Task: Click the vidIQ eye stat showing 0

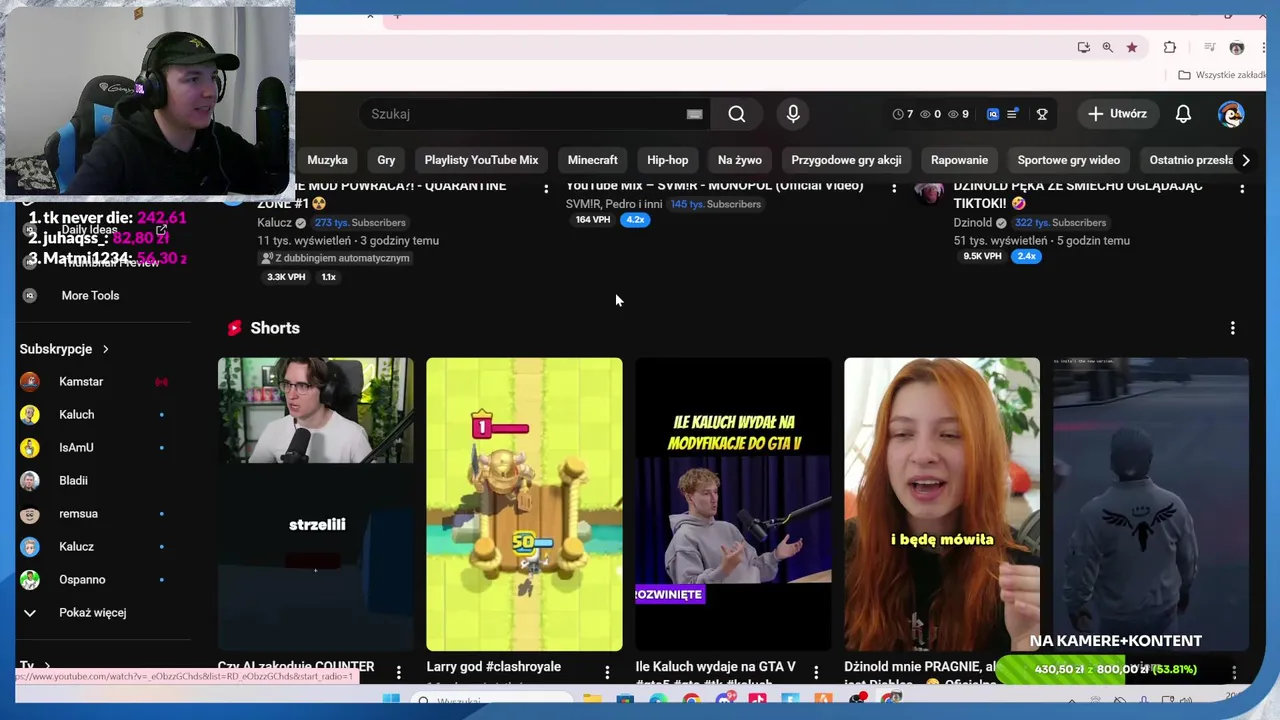Action: pyautogui.click(x=930, y=114)
